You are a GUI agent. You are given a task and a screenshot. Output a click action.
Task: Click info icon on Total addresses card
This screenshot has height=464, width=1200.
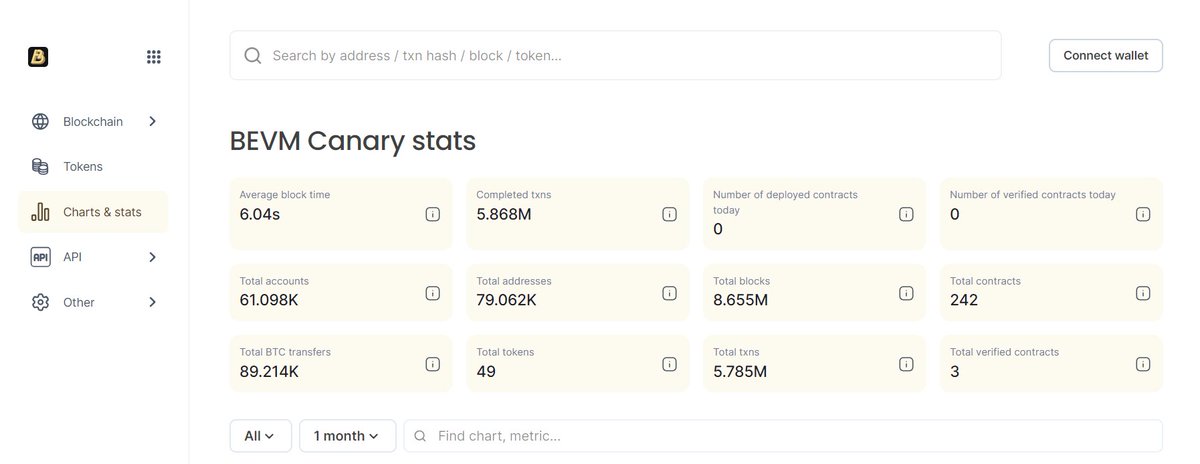click(669, 293)
